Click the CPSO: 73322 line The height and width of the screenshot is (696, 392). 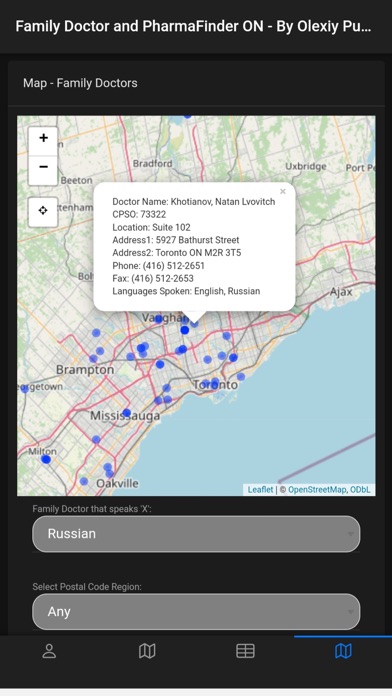pos(139,214)
